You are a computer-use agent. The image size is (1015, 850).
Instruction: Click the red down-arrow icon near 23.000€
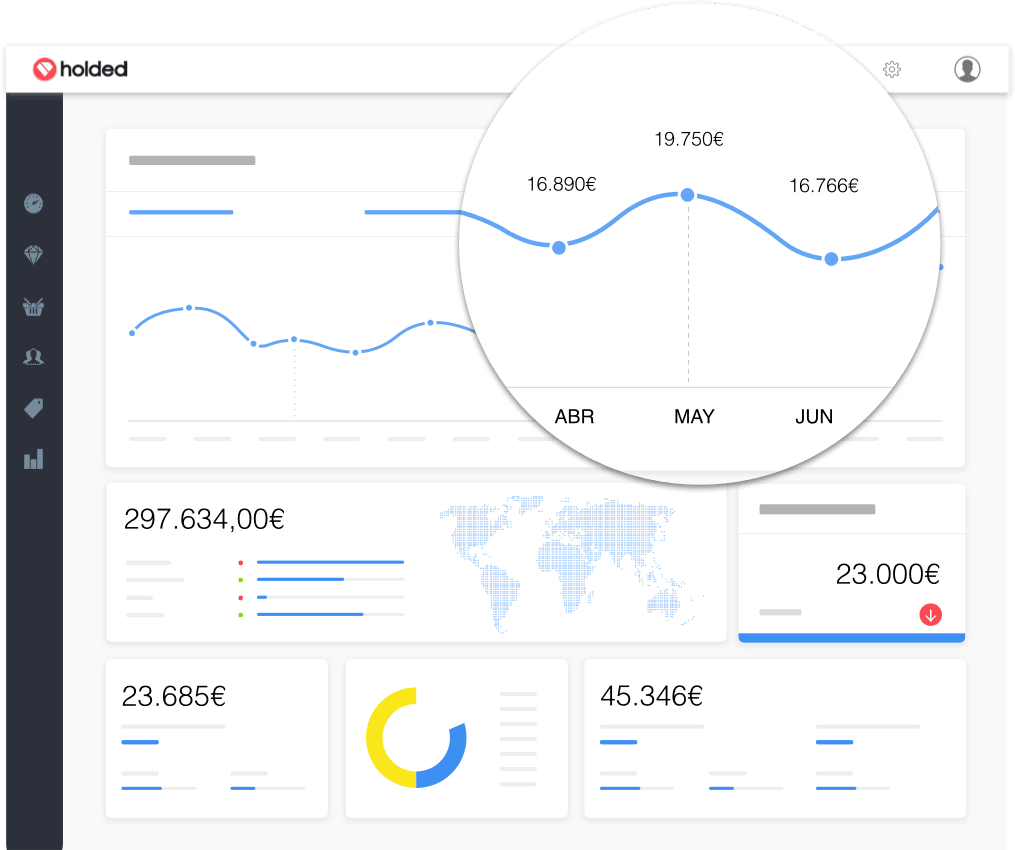tap(931, 615)
